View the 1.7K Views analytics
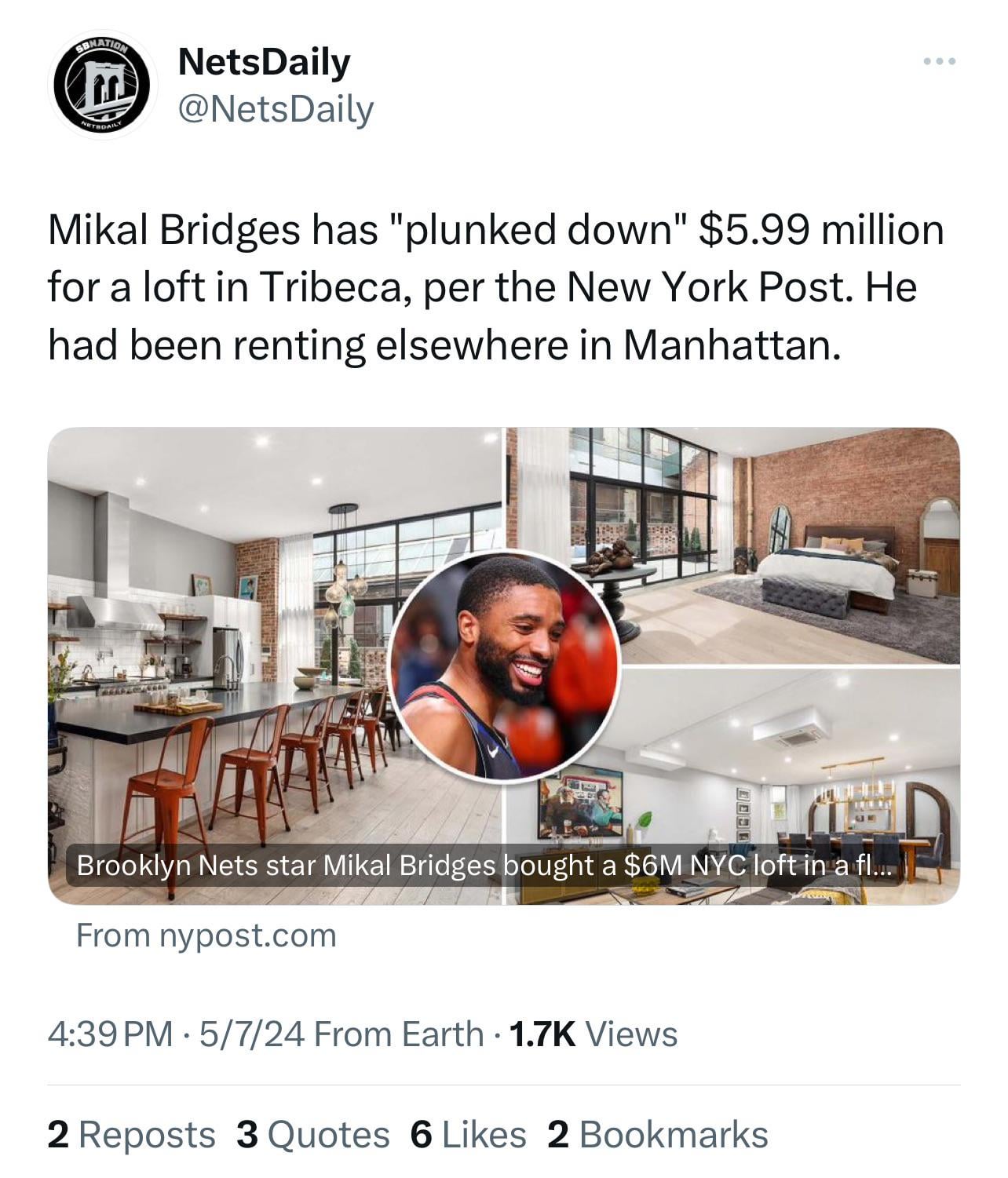Screen dimensions: 1008x1178 (x=593, y=1034)
